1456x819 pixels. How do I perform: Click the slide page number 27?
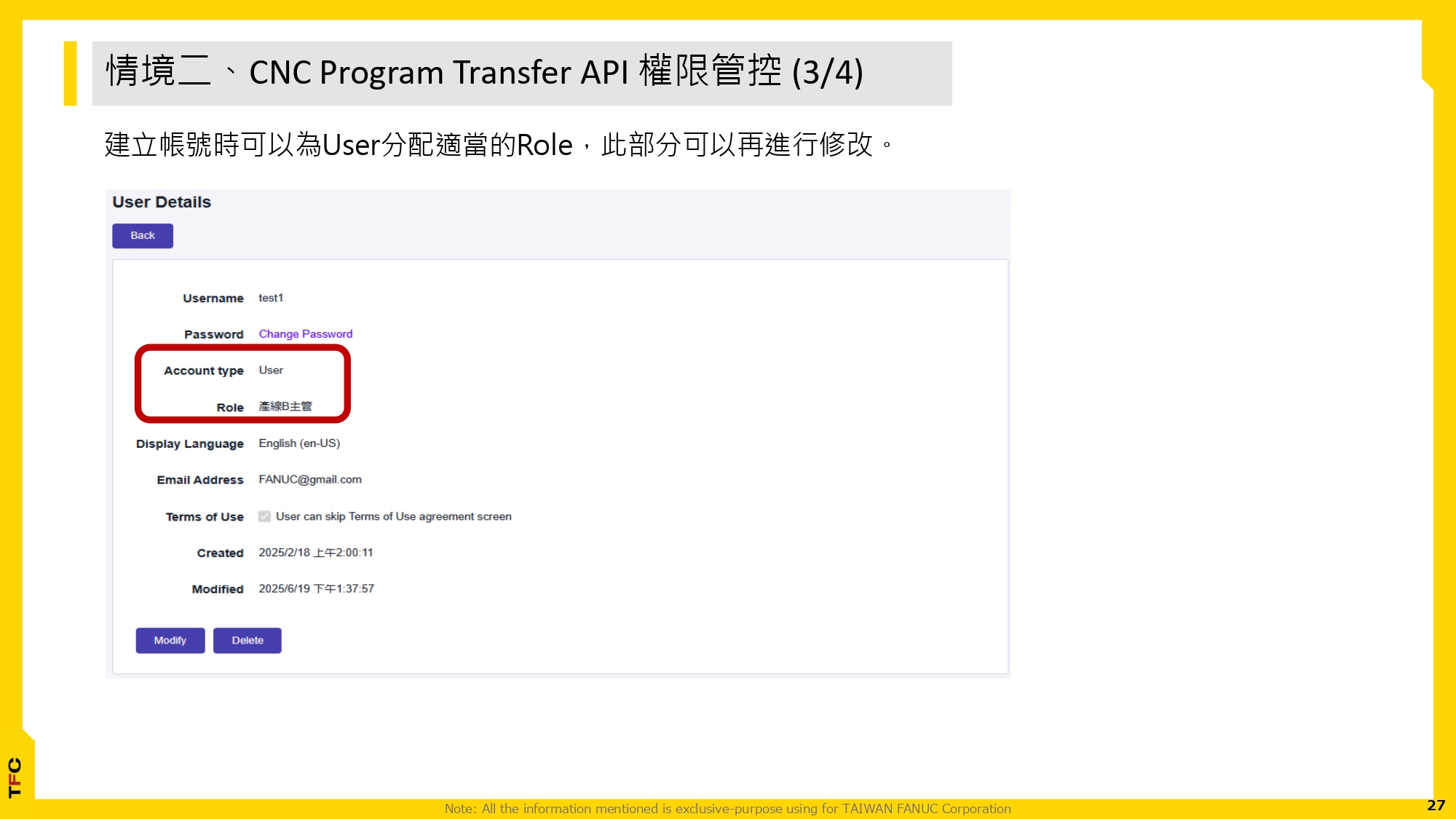pyautogui.click(x=1436, y=805)
